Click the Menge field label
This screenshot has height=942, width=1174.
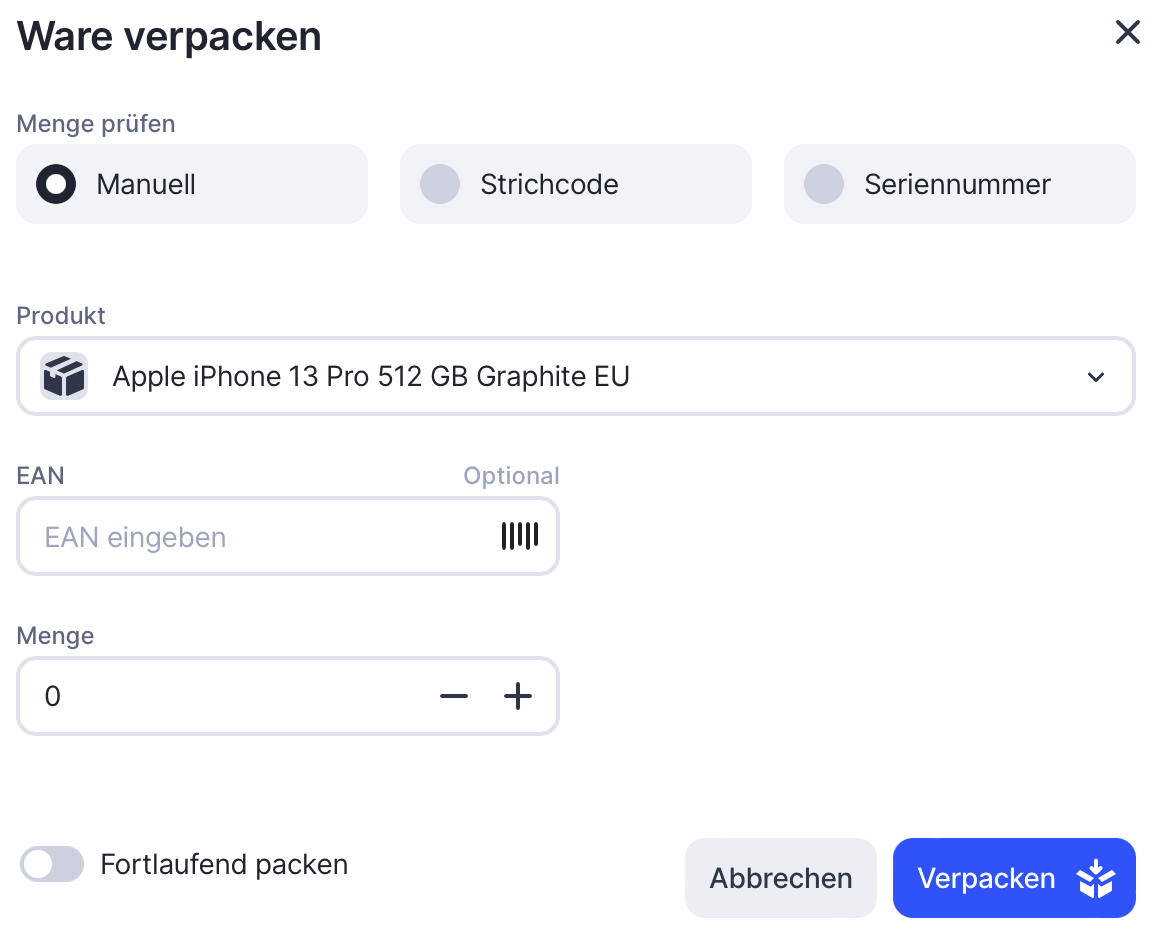click(x=56, y=635)
